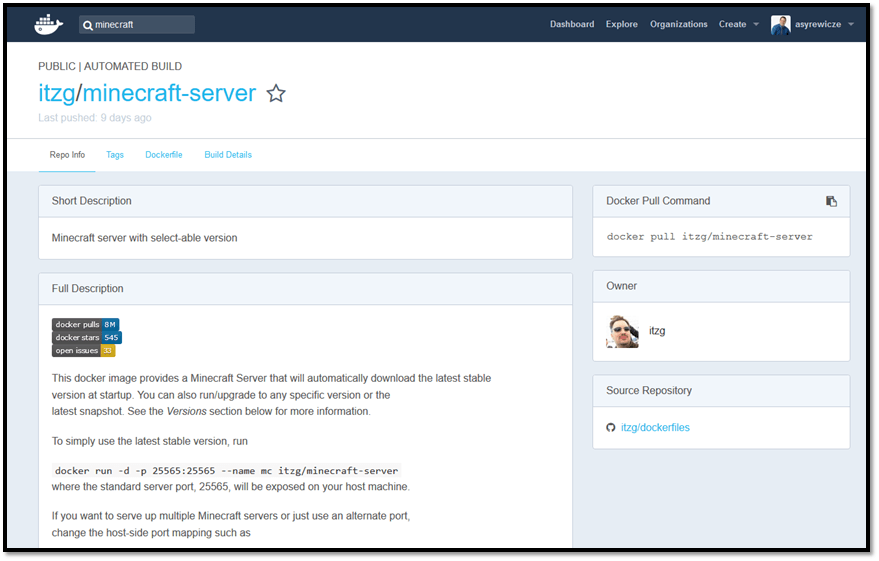
Task: Select the Repo Info tab
Action: point(67,155)
